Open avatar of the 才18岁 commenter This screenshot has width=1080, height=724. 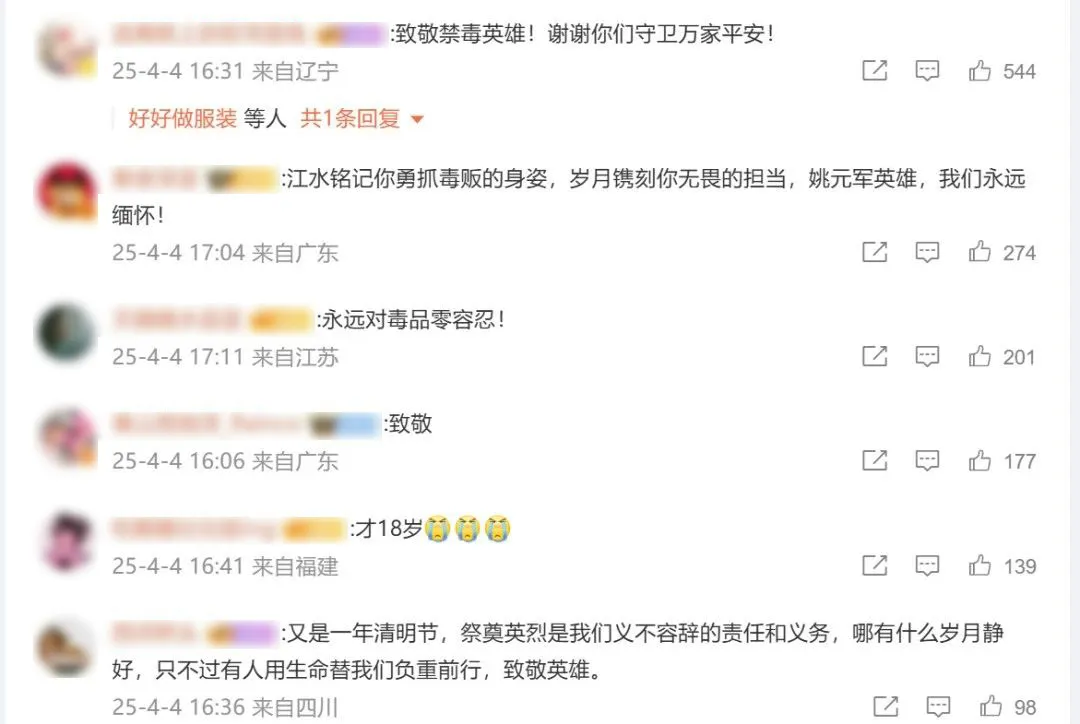click(67, 541)
